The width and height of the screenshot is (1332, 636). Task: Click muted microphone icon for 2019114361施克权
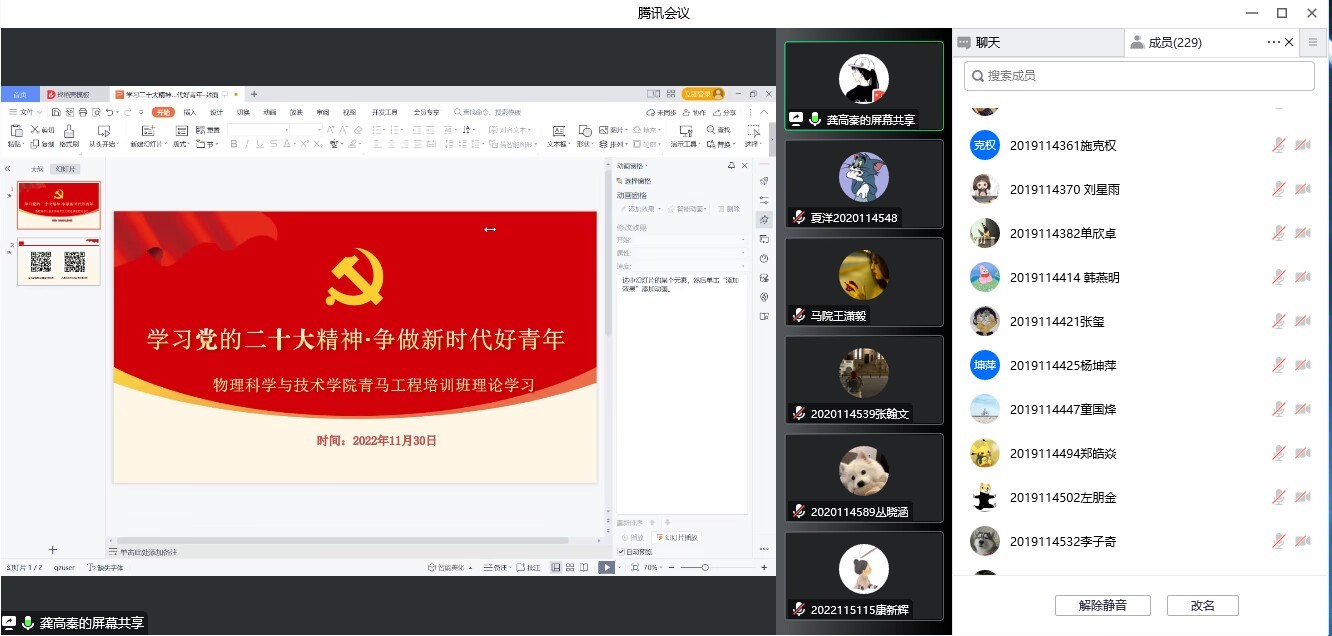tap(1278, 145)
